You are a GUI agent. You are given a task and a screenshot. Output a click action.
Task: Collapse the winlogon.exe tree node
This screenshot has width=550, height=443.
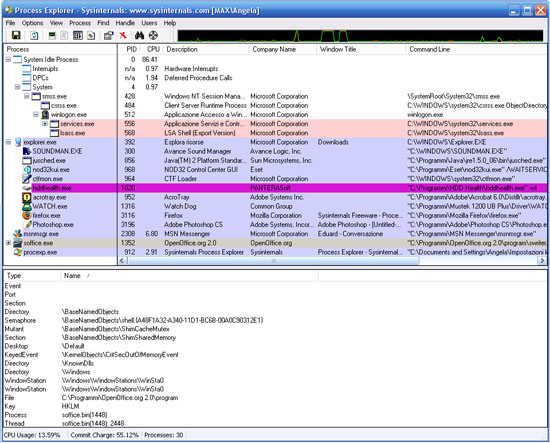(x=36, y=114)
